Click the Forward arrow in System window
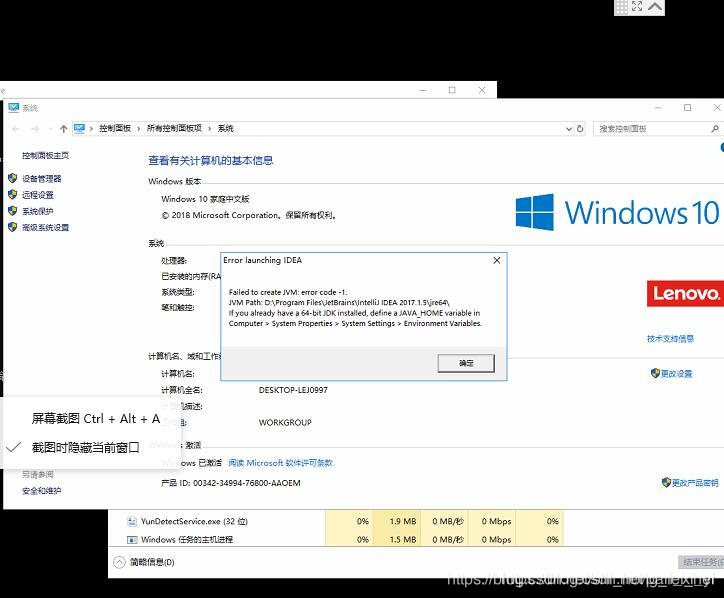 tap(35, 129)
